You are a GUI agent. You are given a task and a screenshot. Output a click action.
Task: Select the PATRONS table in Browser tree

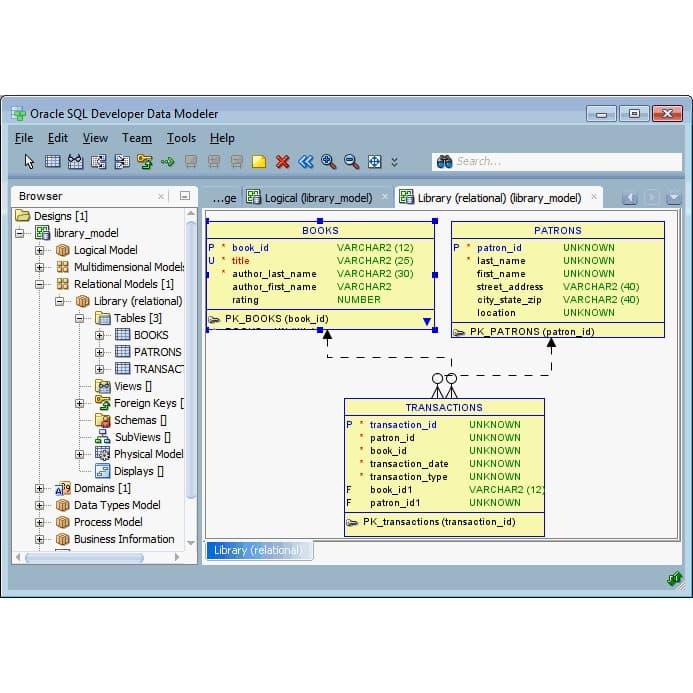pyautogui.click(x=157, y=352)
